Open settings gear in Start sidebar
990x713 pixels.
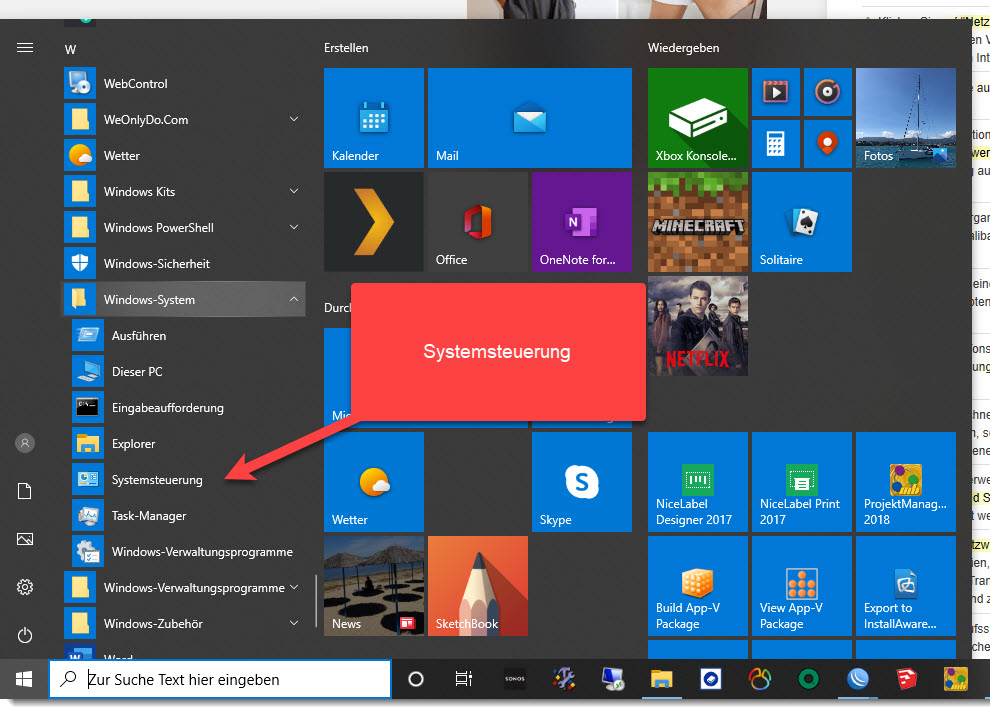point(25,587)
